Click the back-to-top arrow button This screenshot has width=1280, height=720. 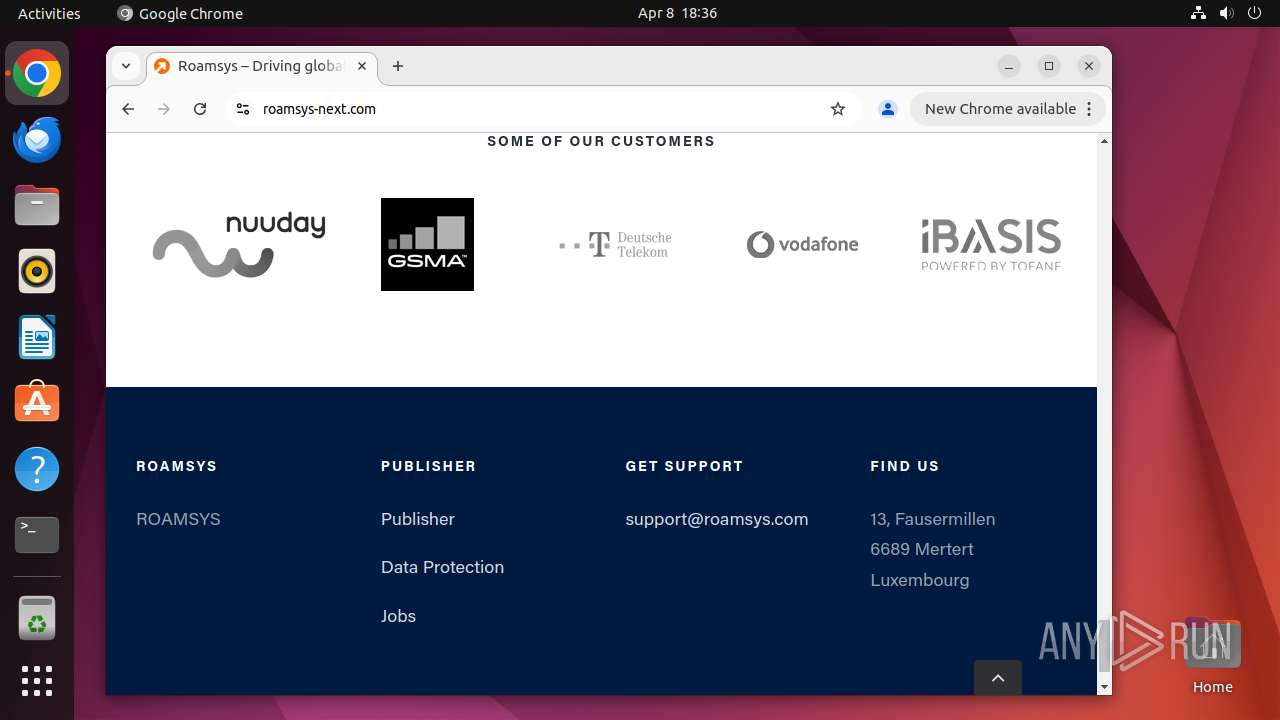[x=998, y=678]
